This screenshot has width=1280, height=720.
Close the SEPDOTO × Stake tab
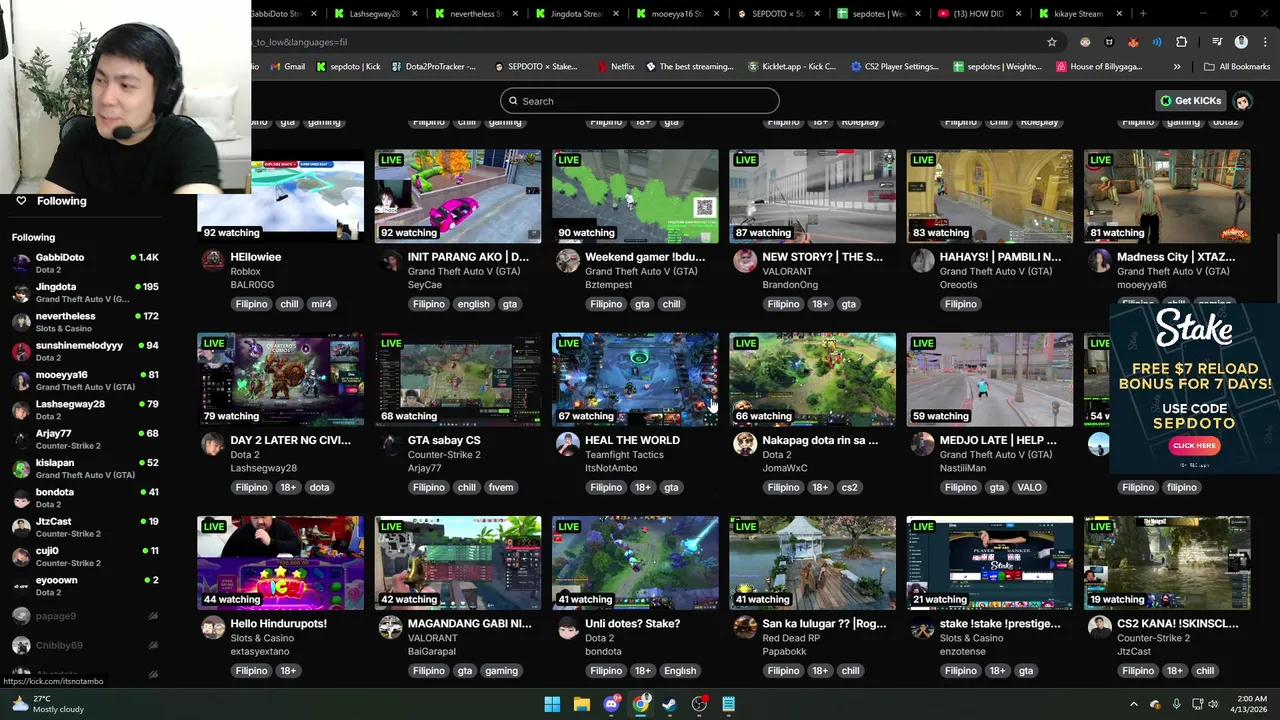(x=818, y=14)
